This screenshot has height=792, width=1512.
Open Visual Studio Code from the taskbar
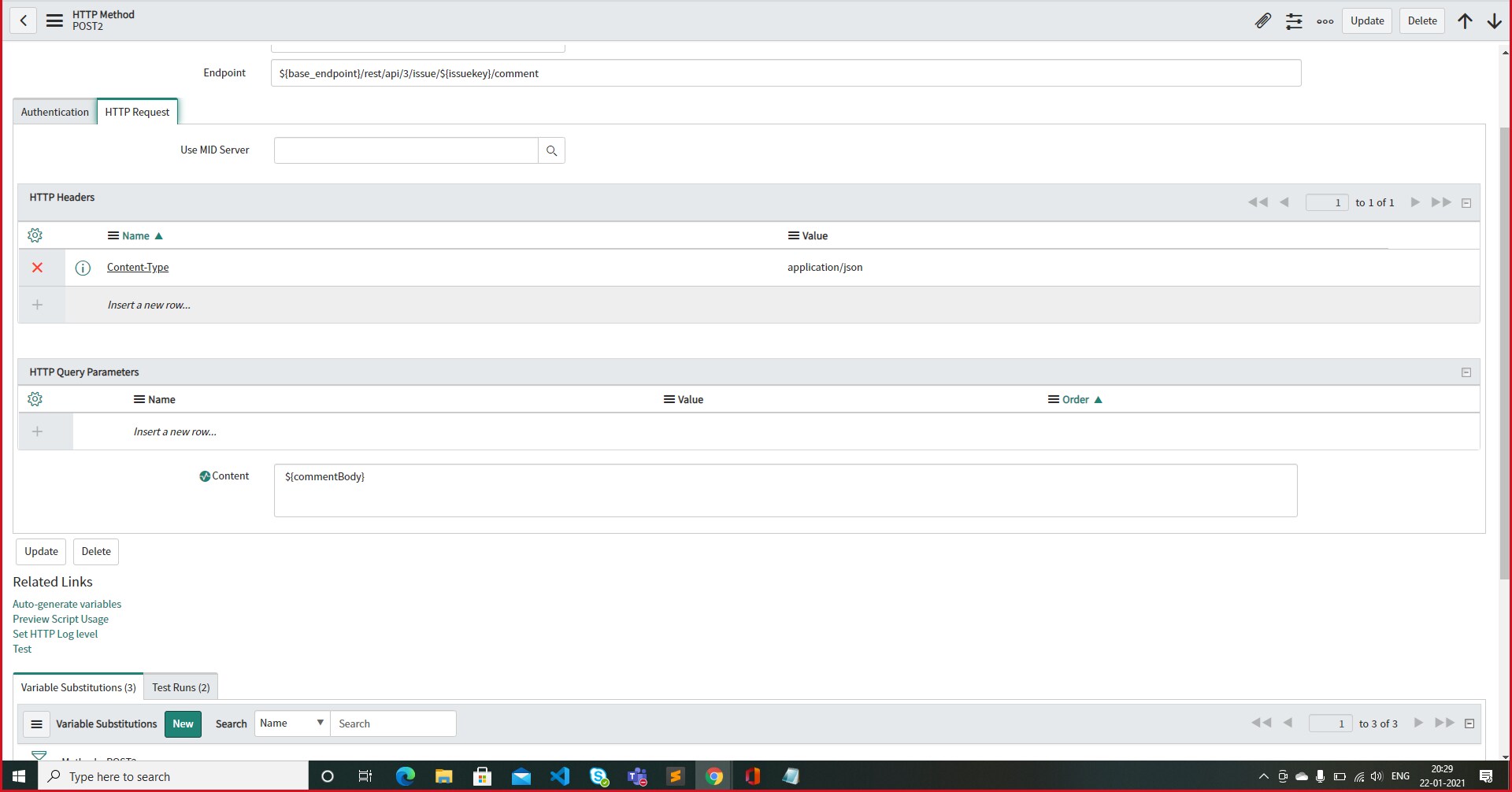click(560, 776)
